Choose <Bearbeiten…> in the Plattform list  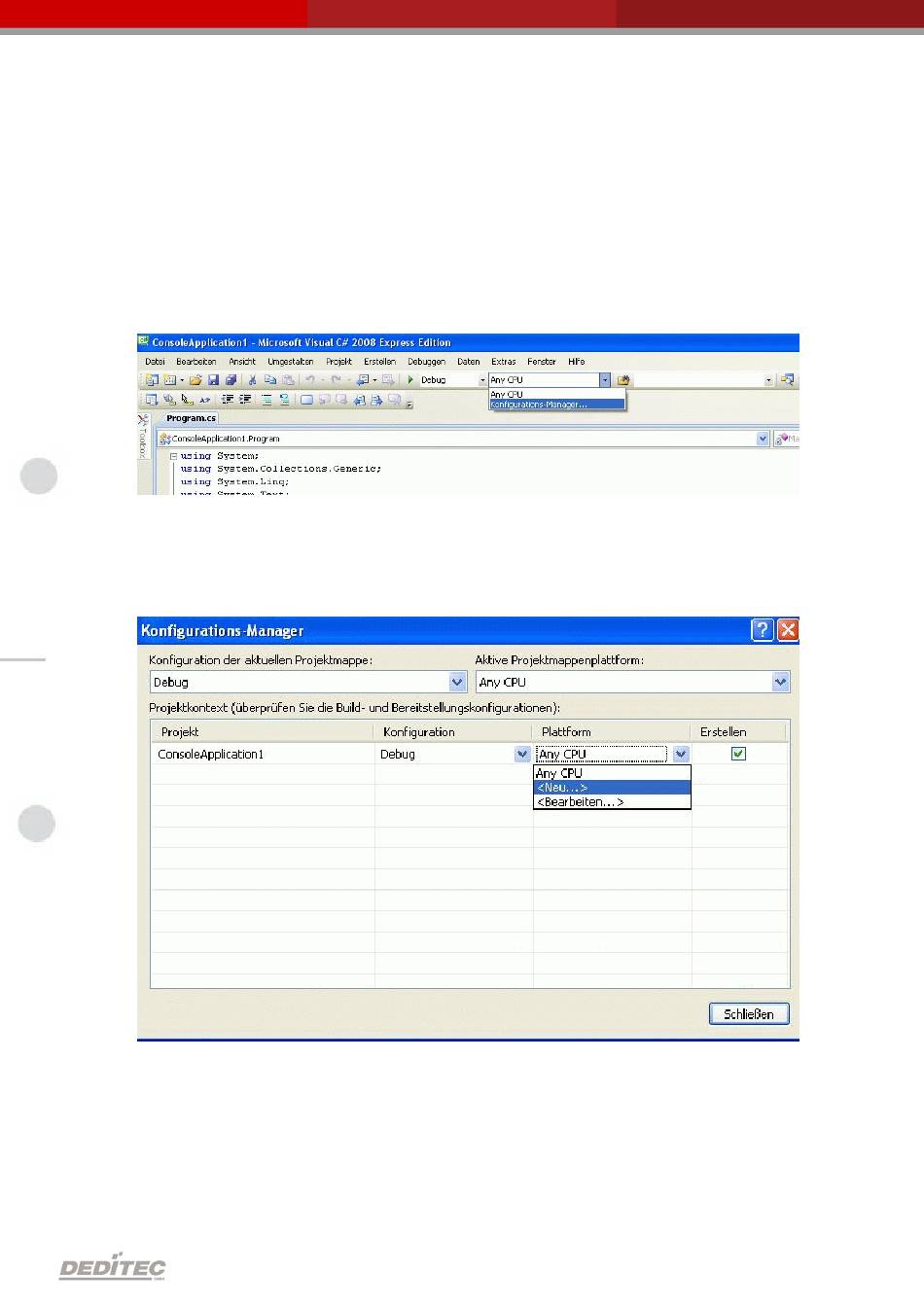612,802
